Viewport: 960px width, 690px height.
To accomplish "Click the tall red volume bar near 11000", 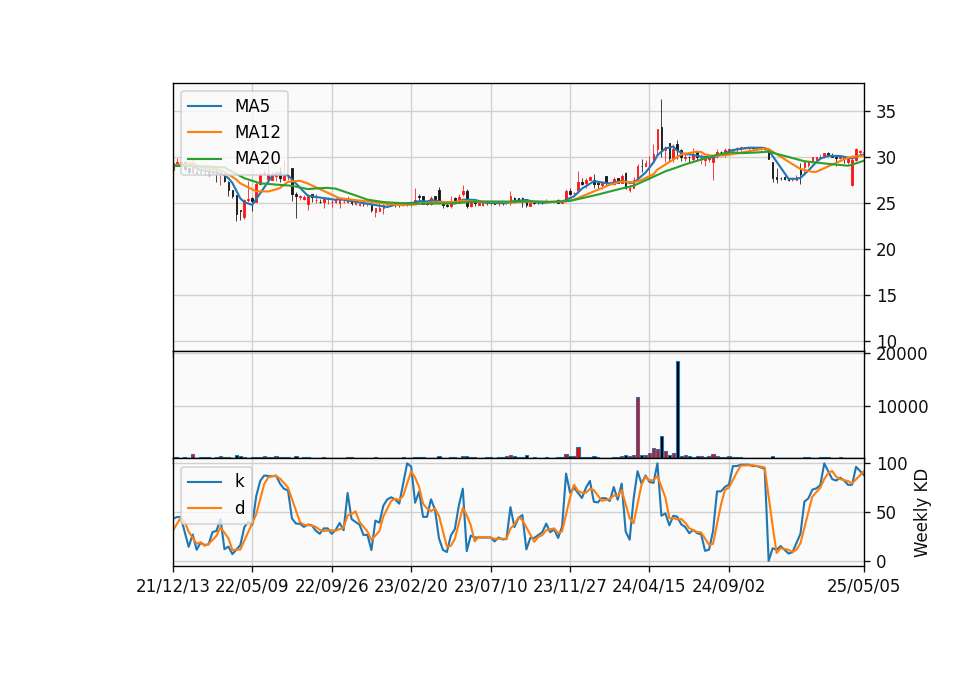I will point(638,427).
